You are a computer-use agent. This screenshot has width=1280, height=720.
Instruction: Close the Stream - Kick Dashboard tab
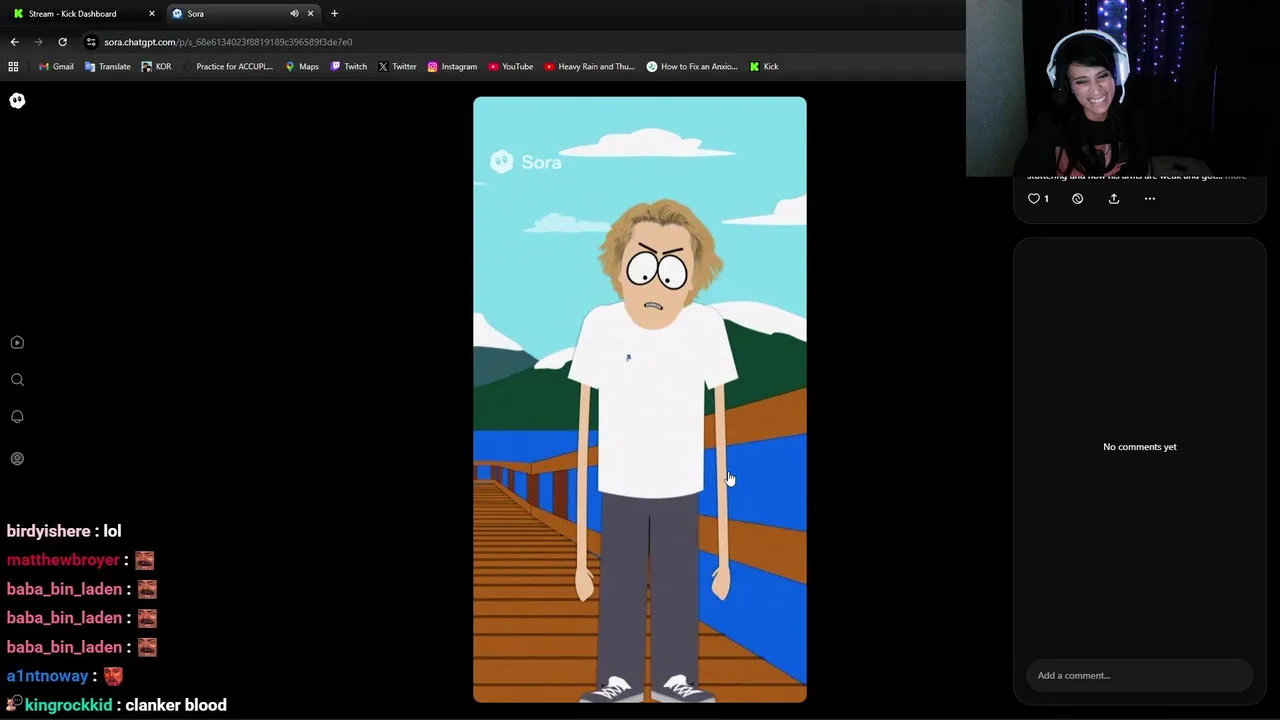(152, 14)
